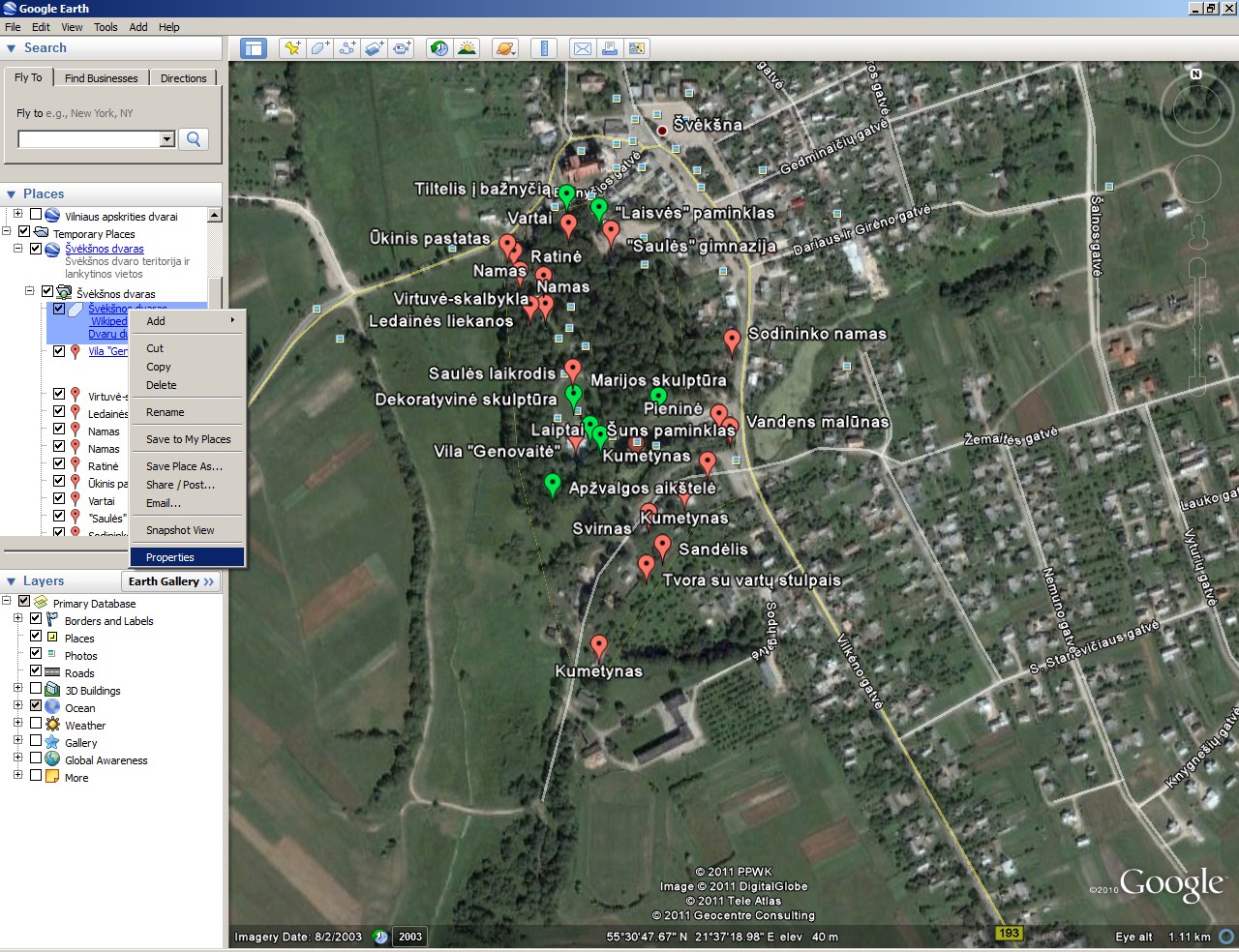Image resolution: width=1239 pixels, height=952 pixels.
Task: Open the Fly to location dropdown
Action: [x=166, y=139]
